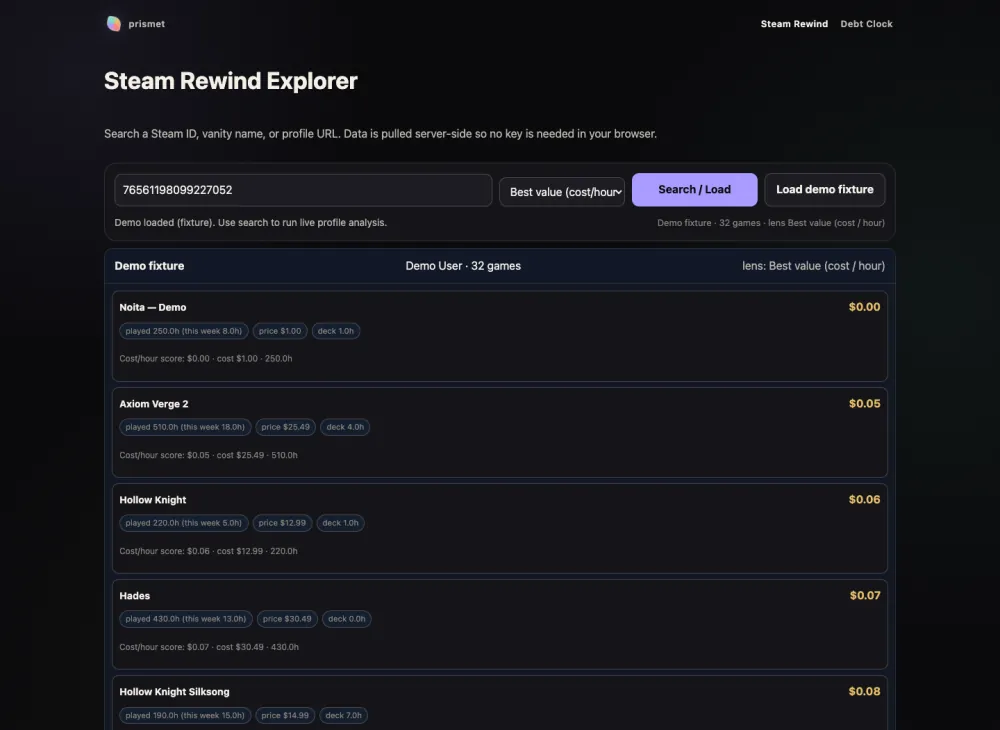Open the Axiom Verge 2 card title
This screenshot has height=730, width=1000.
[x=154, y=404]
